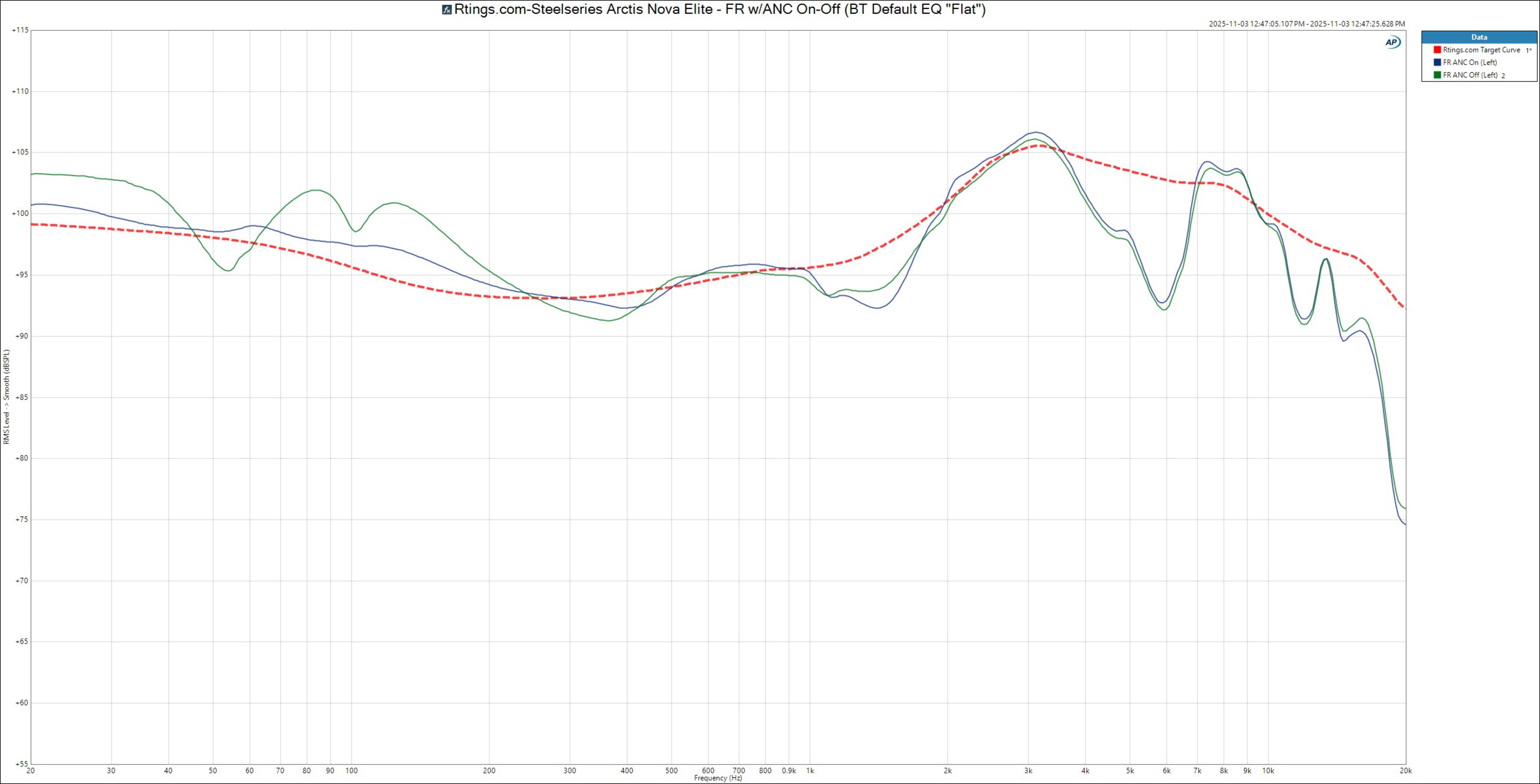Click the graph title text
This screenshot has width=1540, height=784.
pyautogui.click(x=719, y=10)
